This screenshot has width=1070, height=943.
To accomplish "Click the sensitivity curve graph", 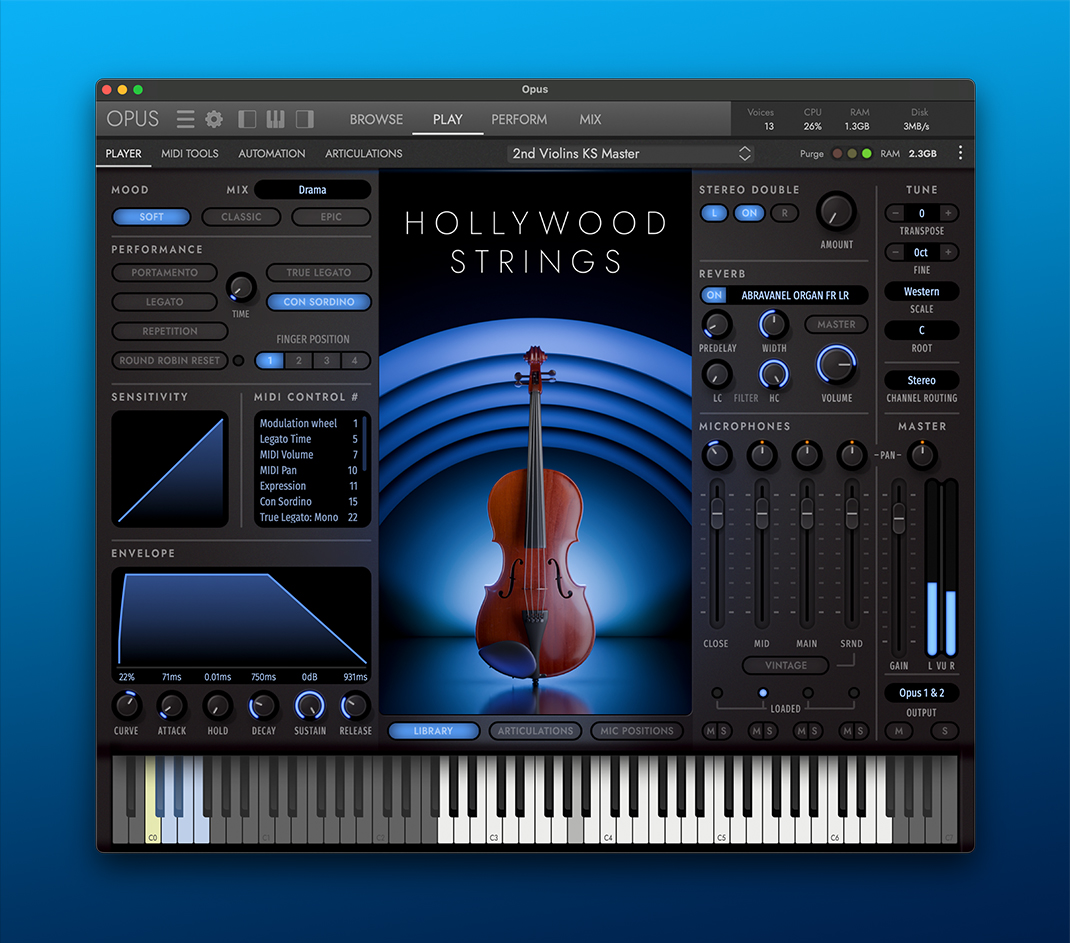I will (170, 469).
